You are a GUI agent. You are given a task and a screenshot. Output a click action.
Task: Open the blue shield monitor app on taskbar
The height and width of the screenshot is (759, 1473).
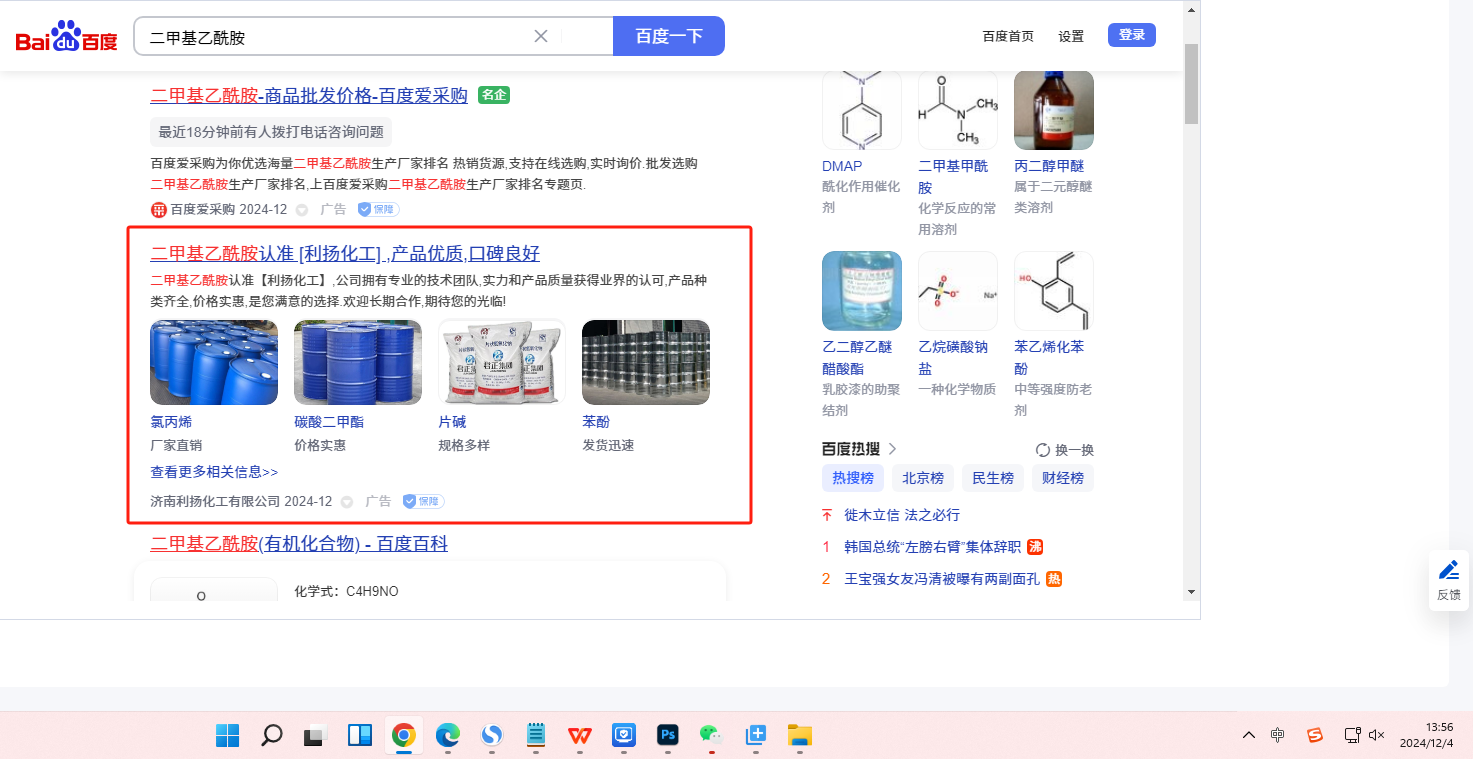623,736
